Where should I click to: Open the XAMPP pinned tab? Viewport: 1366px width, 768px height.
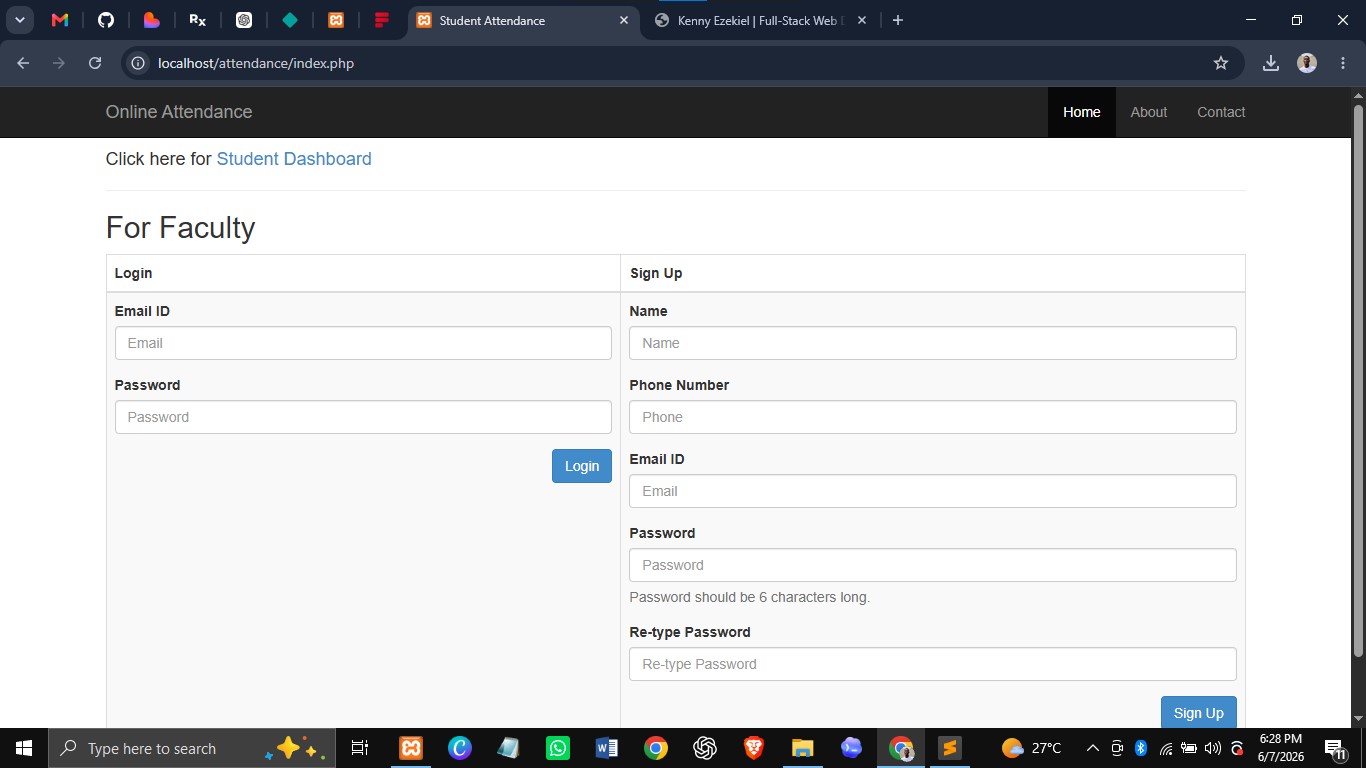[336, 20]
